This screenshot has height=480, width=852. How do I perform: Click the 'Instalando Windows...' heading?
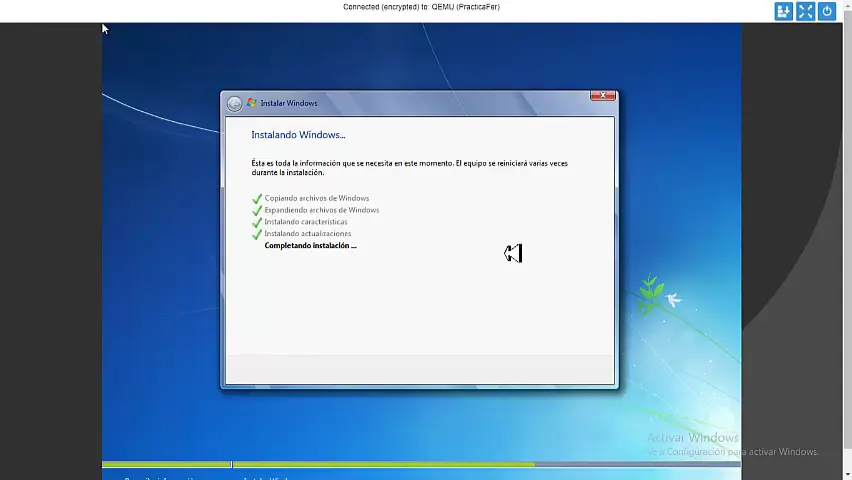[298, 135]
